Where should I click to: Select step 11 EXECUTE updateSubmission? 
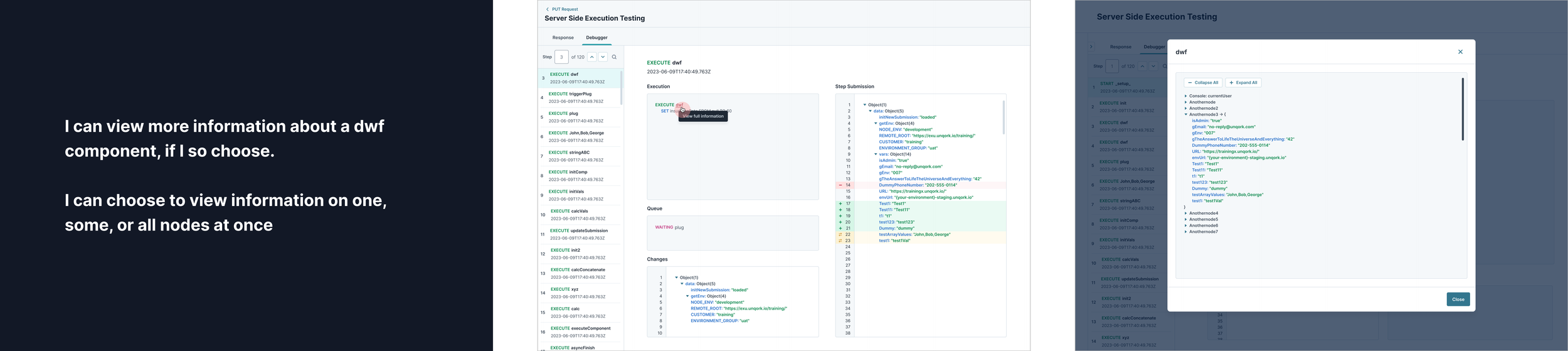580,234
